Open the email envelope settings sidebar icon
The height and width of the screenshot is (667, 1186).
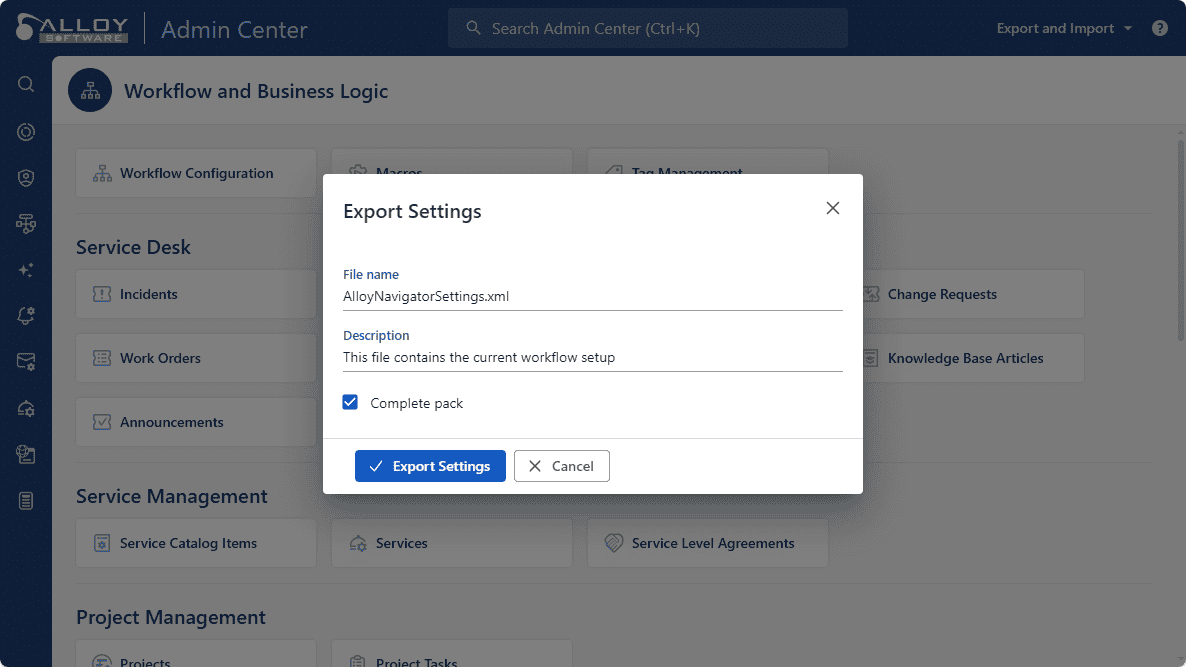26,362
